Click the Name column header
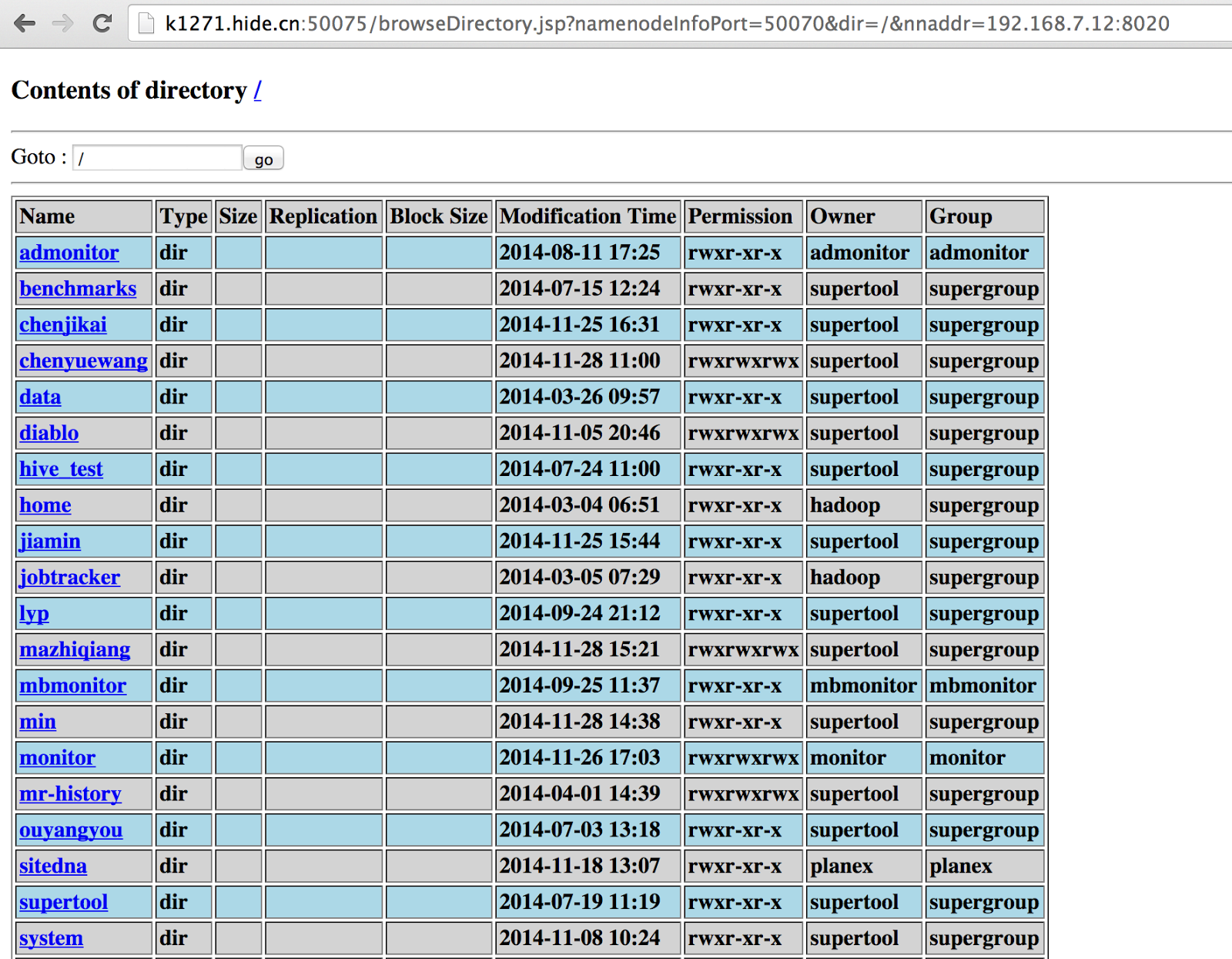The width and height of the screenshot is (1232, 959). [x=84, y=216]
